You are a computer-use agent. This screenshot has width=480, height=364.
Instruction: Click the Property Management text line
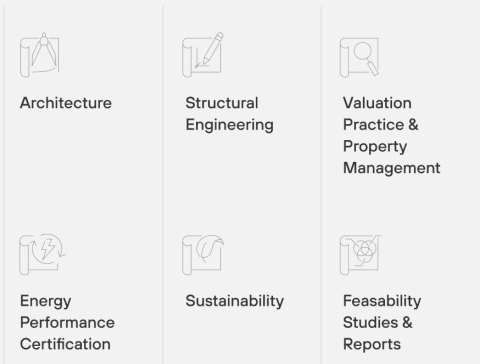coord(392,157)
